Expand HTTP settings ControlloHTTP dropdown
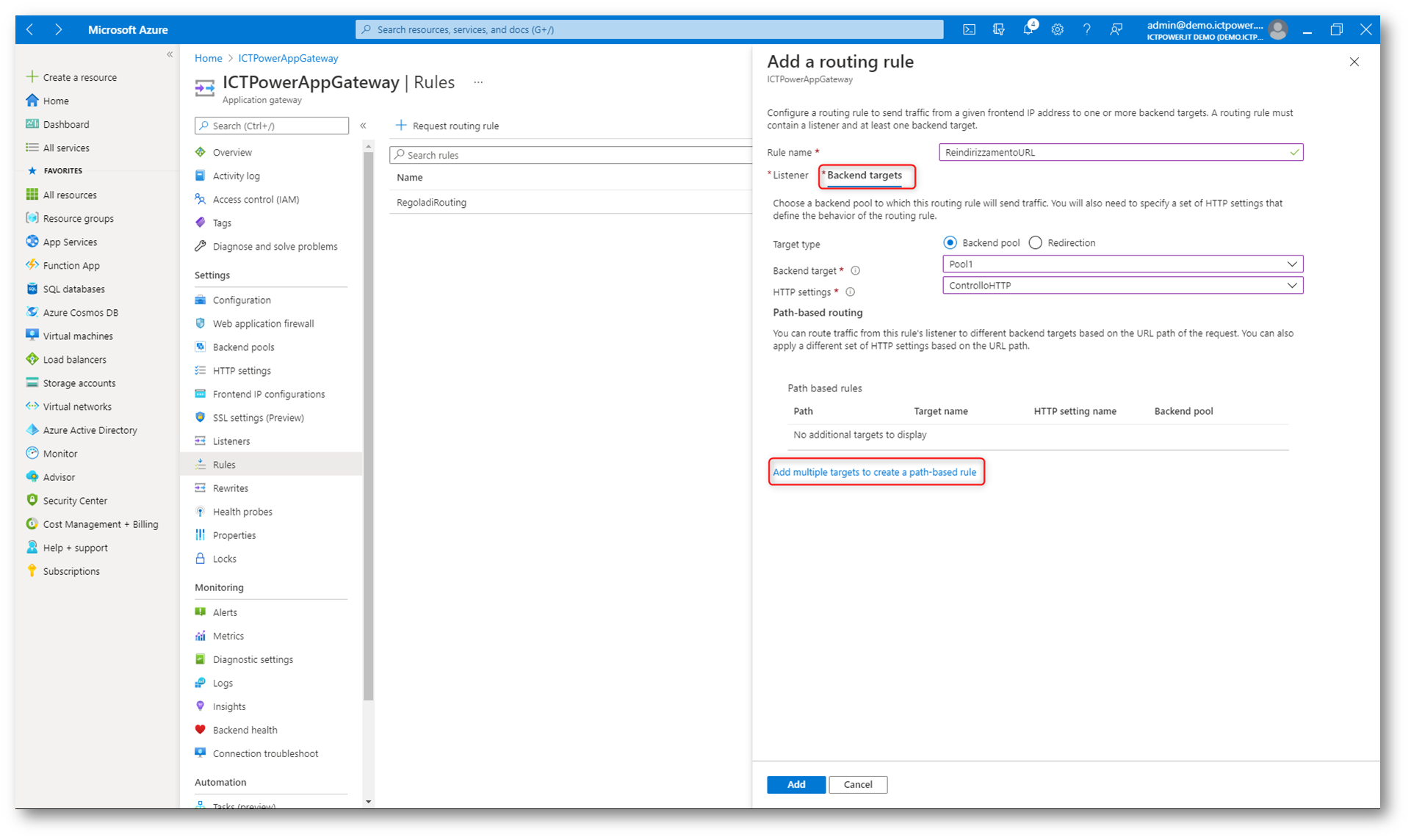 coord(1122,285)
